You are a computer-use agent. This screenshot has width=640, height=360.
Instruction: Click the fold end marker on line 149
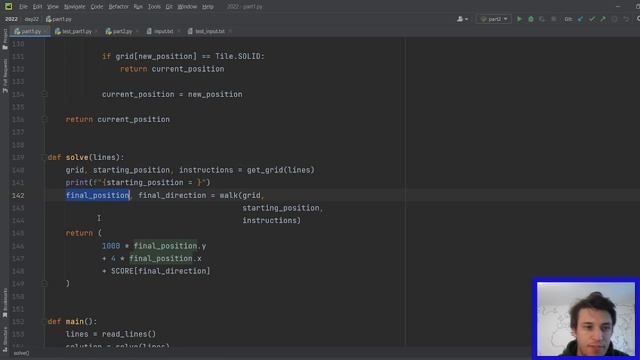tap(44, 284)
